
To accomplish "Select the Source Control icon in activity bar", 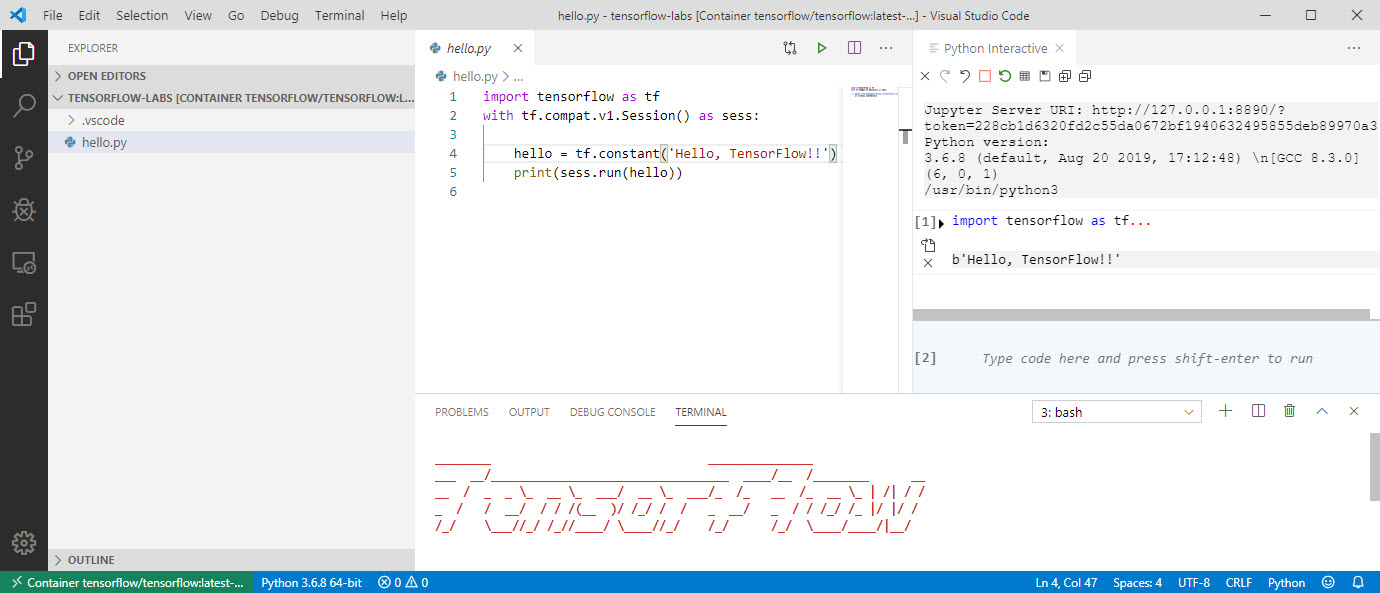I will click(x=23, y=158).
